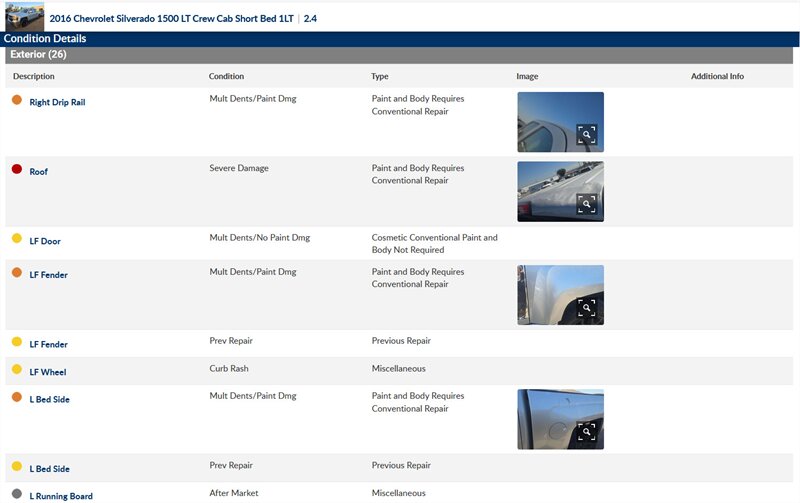Screen dimensions: 800x503
Task: Open the L Running Board item link
Action: coord(61,496)
